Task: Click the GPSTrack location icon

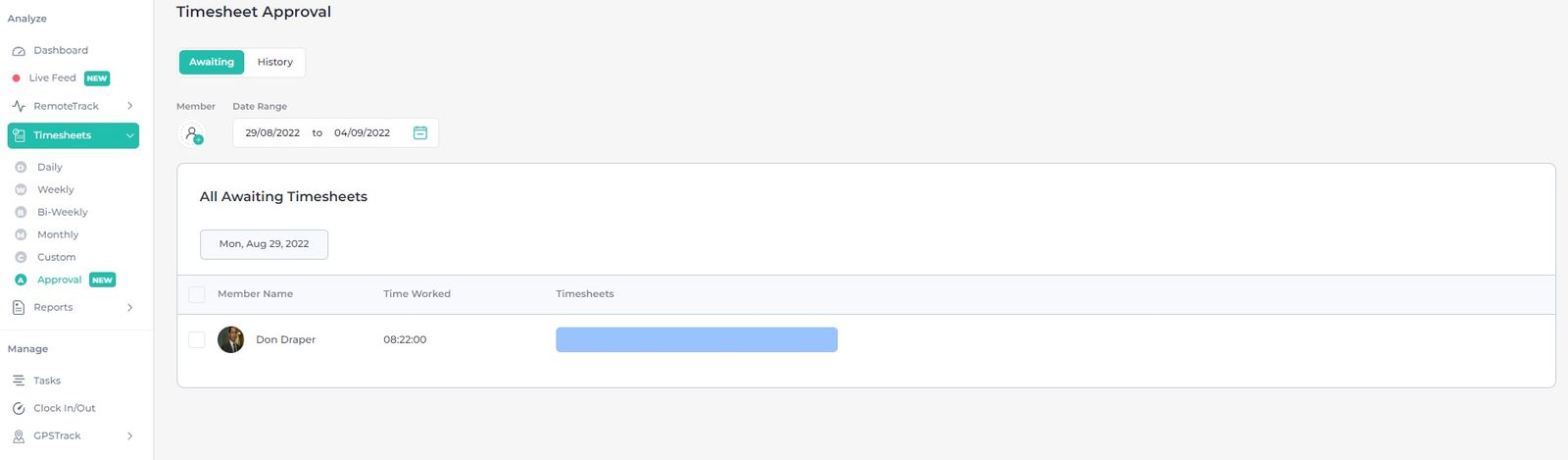Action: pos(19,436)
